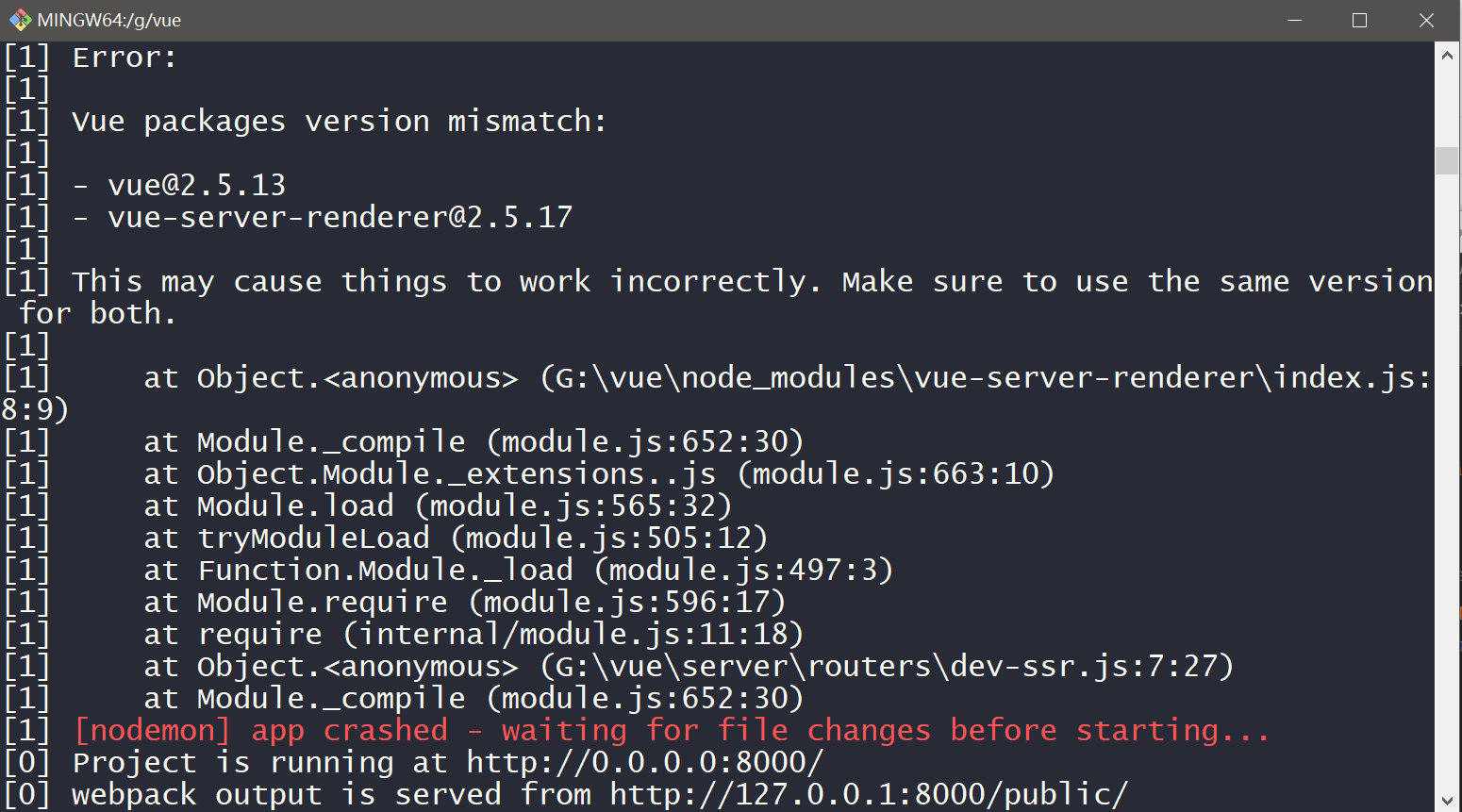Click the scrollbar track below the thumb
Image resolution: width=1462 pixels, height=812 pixels.
pos(1447,472)
